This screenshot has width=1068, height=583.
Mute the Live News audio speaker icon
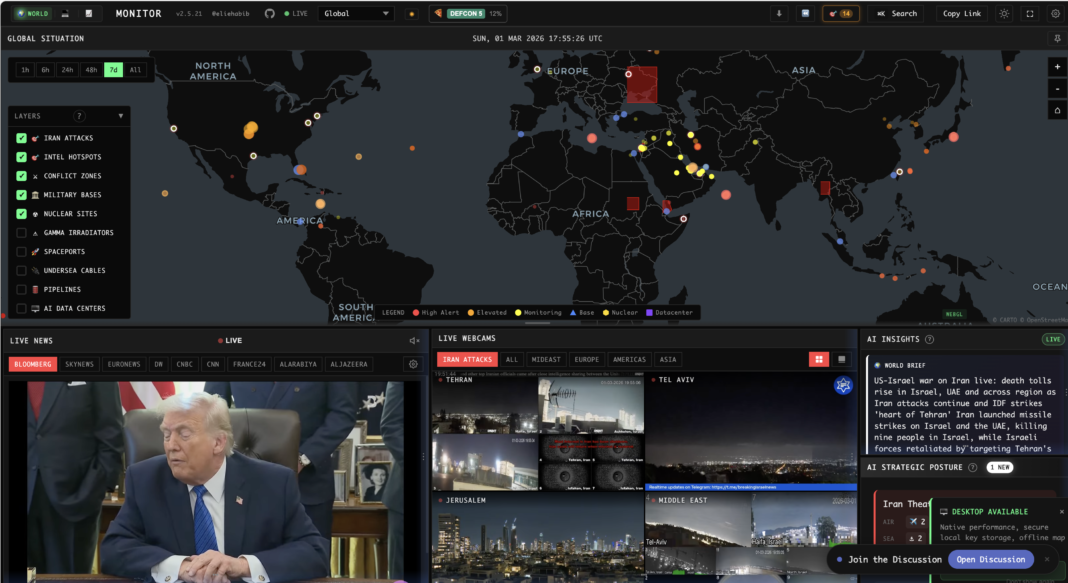(x=414, y=341)
